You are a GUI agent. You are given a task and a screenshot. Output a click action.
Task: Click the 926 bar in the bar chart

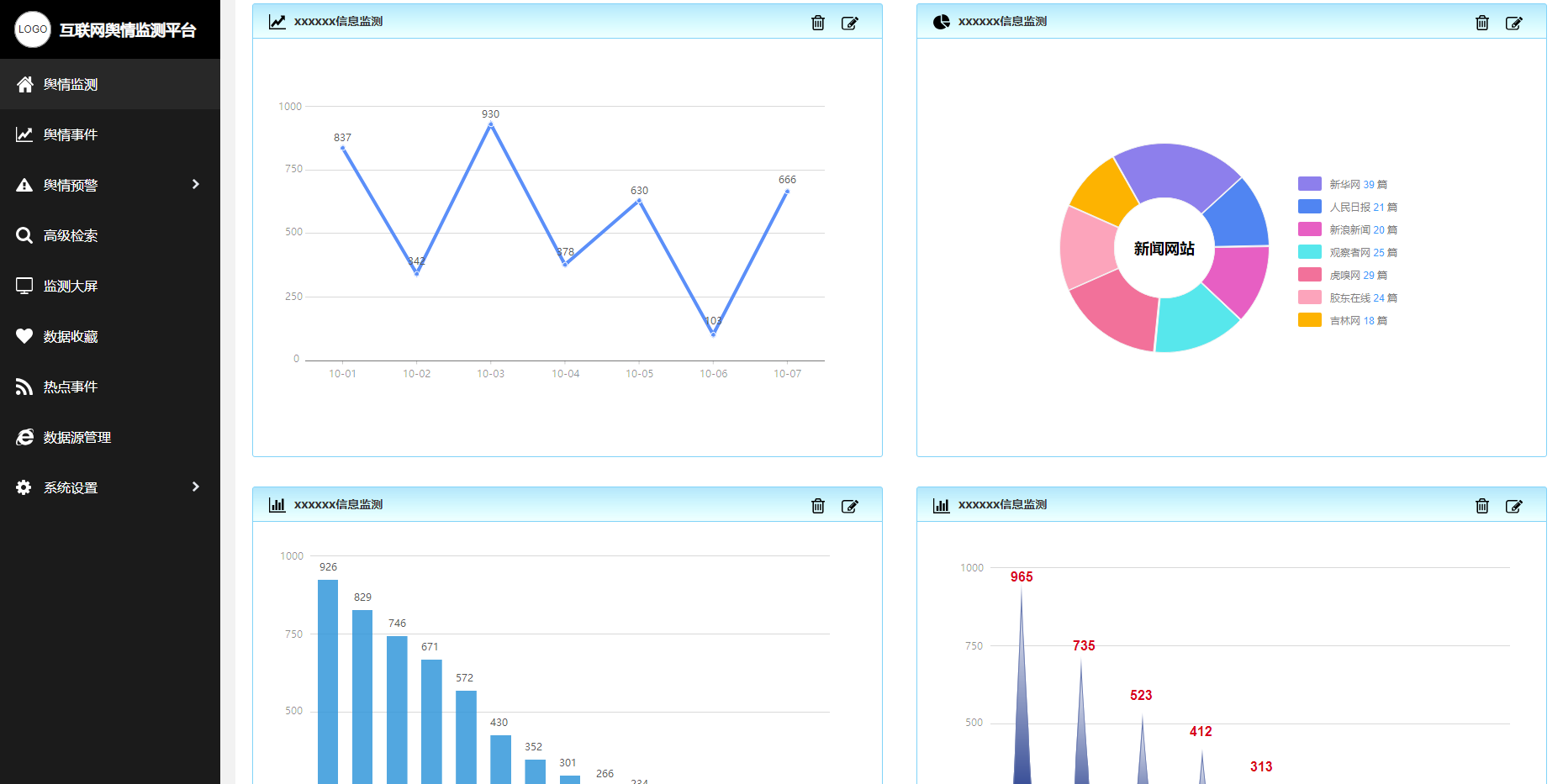coord(328,681)
